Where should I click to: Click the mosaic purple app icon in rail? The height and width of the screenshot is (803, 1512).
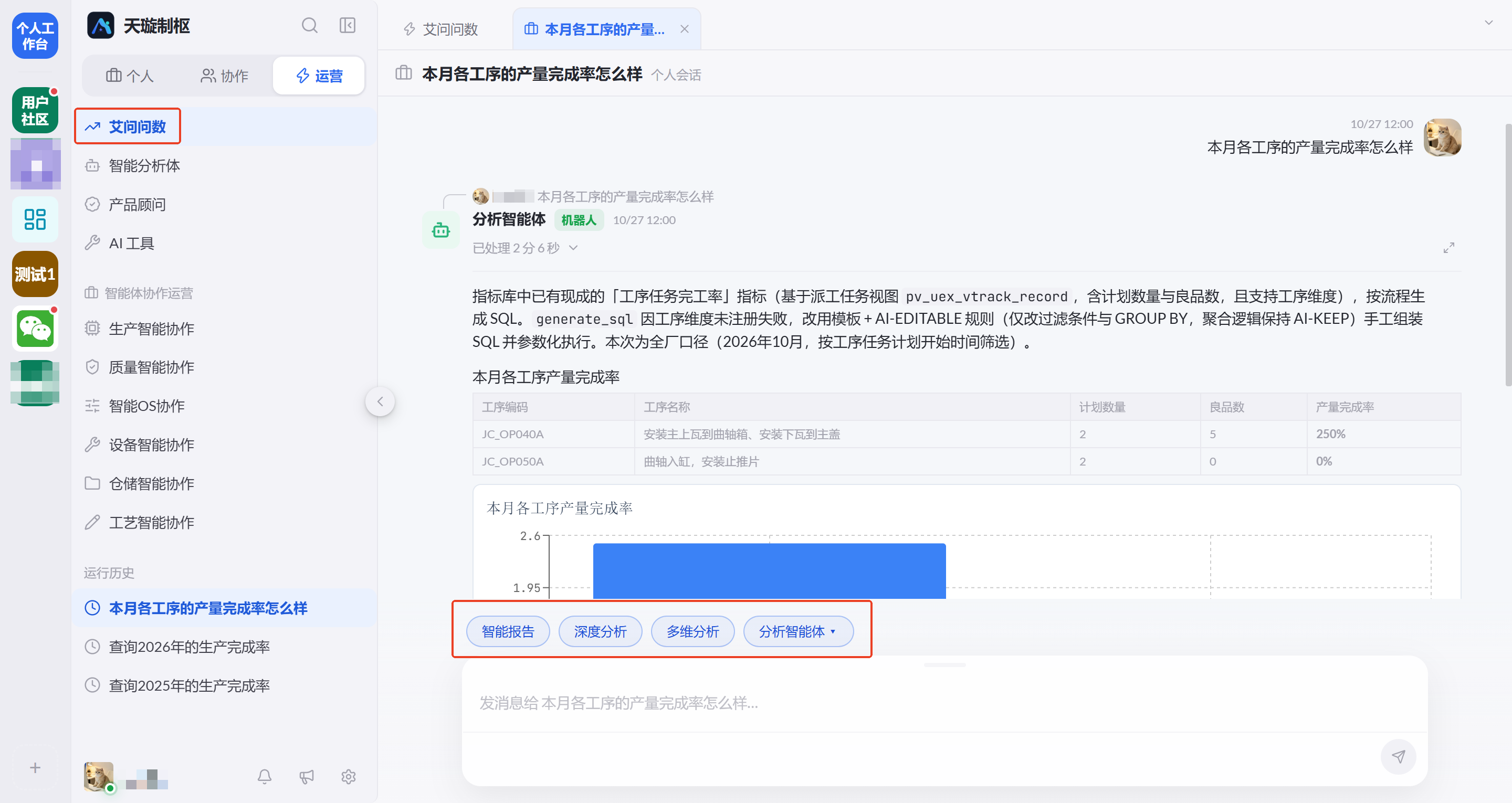[x=35, y=164]
